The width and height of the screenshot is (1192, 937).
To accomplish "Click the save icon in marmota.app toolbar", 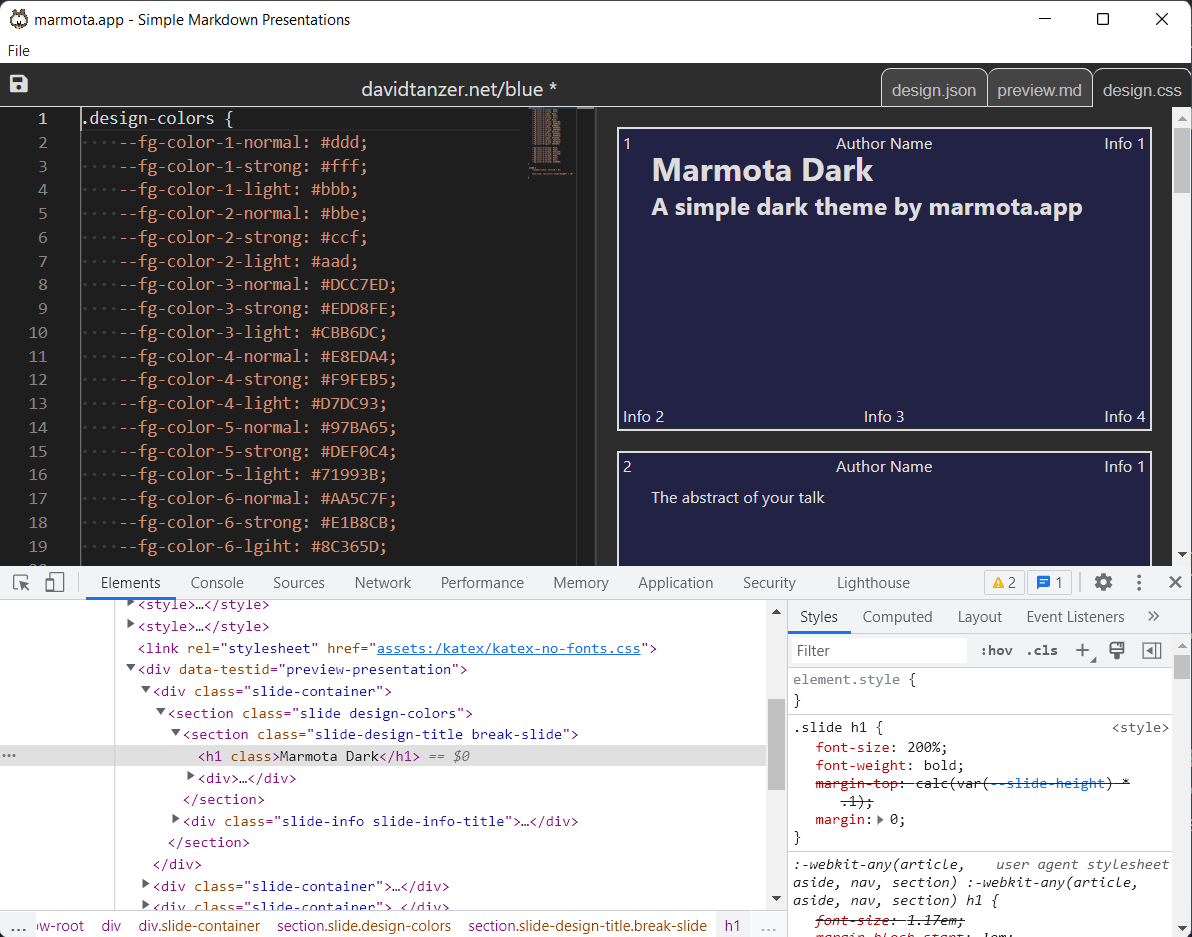I will pos(18,83).
